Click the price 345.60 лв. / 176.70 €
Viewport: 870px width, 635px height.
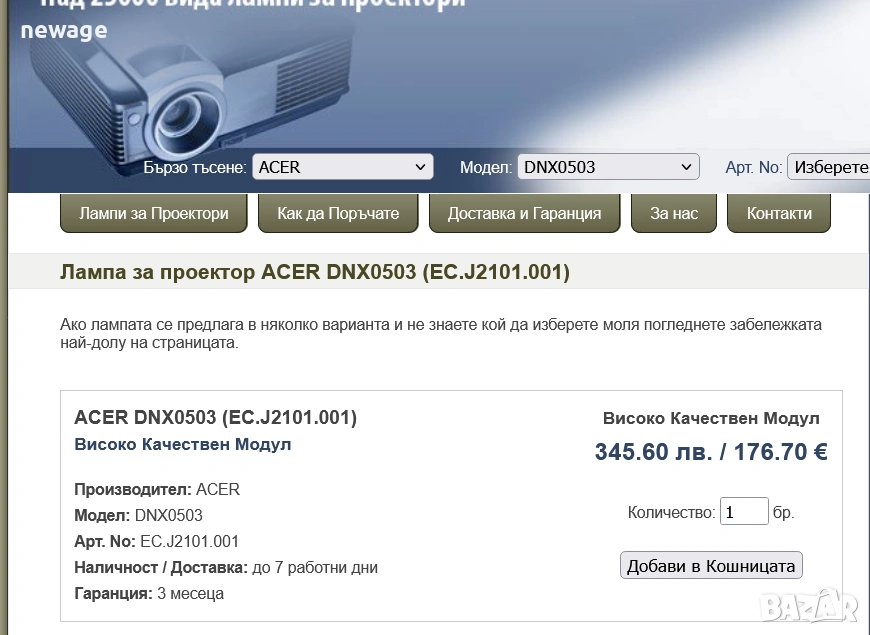tap(711, 452)
